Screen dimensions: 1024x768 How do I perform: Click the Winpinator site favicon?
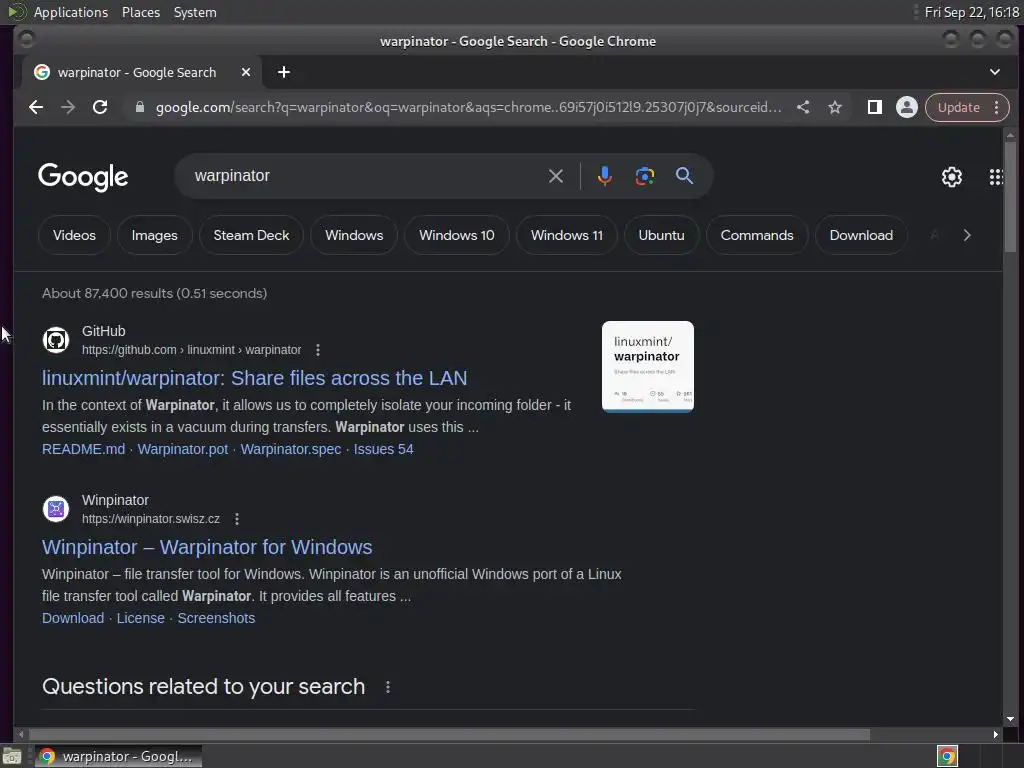[56, 509]
